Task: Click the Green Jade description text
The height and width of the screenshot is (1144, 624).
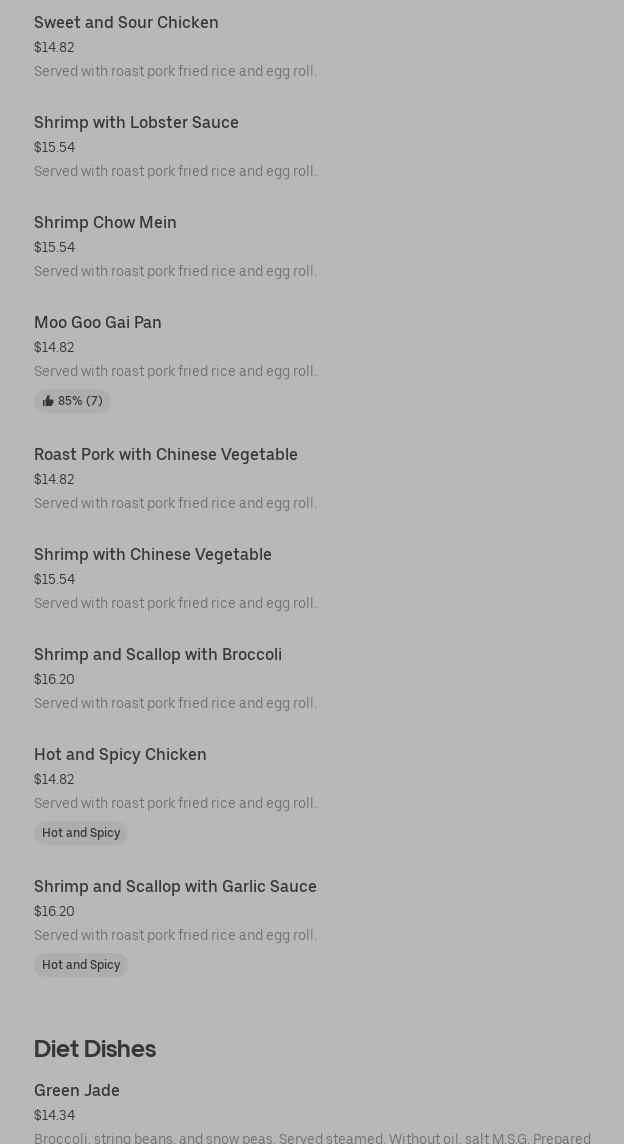Action: (312, 1138)
